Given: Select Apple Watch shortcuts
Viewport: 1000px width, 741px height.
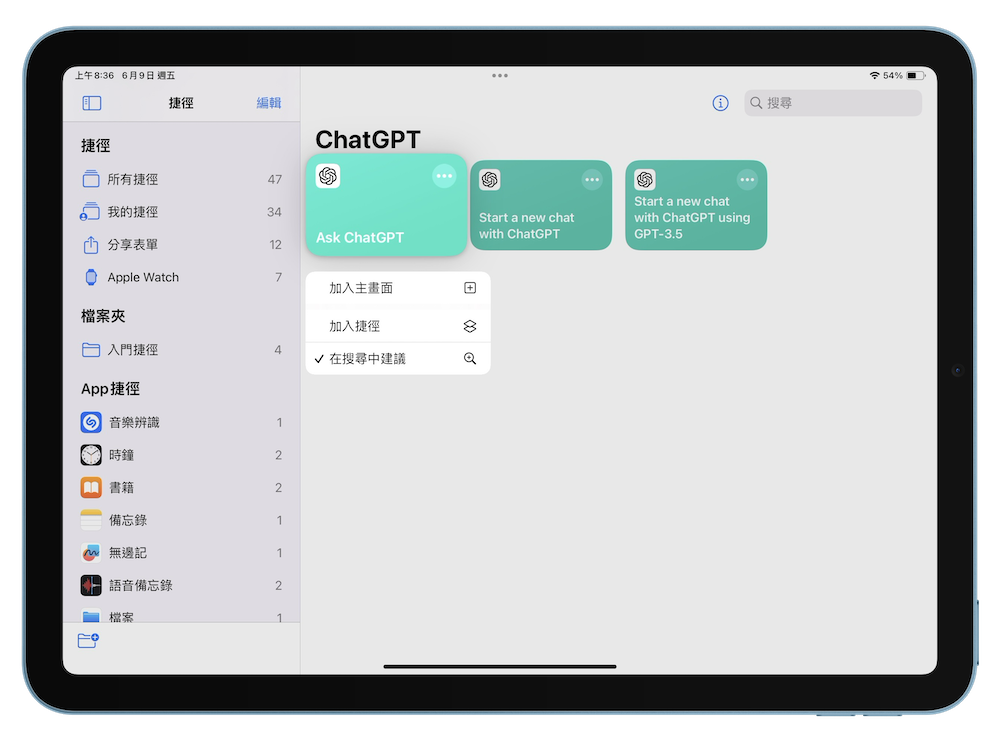Looking at the screenshot, I should coord(182,277).
